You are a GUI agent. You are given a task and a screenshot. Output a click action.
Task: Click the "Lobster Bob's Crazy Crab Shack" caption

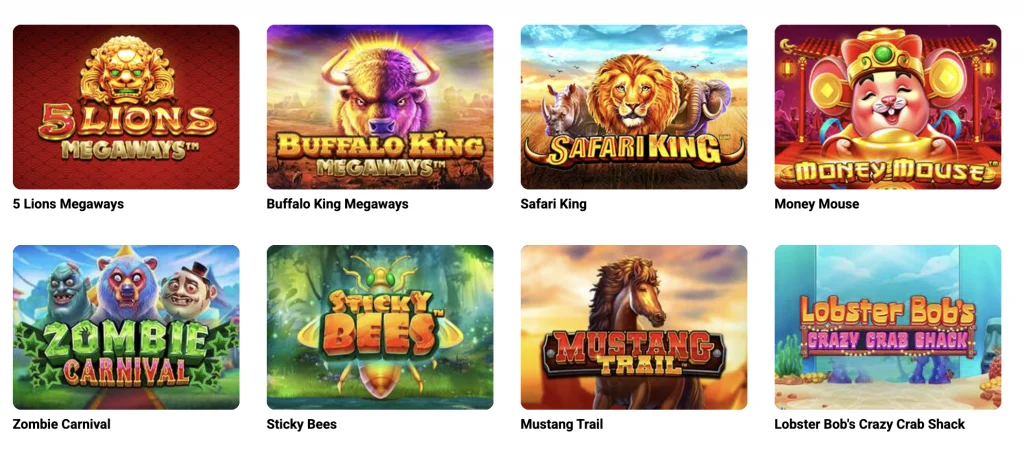(870, 424)
